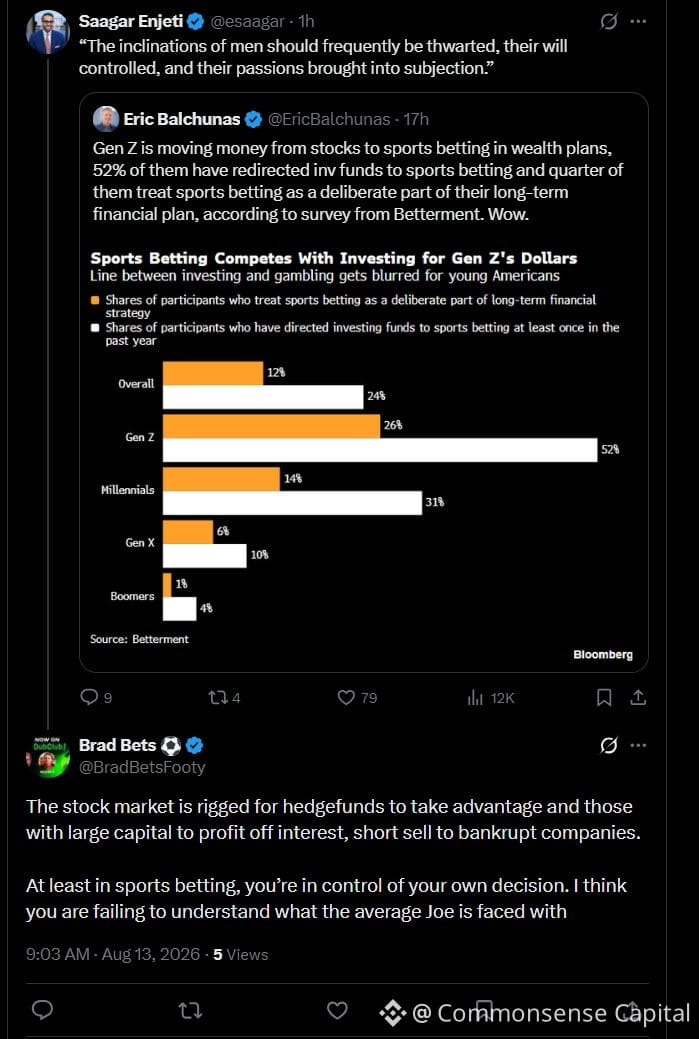The width and height of the screenshot is (699, 1039).
Task: Repost Saagar Enjeti's tweet with 4 reposts
Action: pyautogui.click(x=224, y=698)
